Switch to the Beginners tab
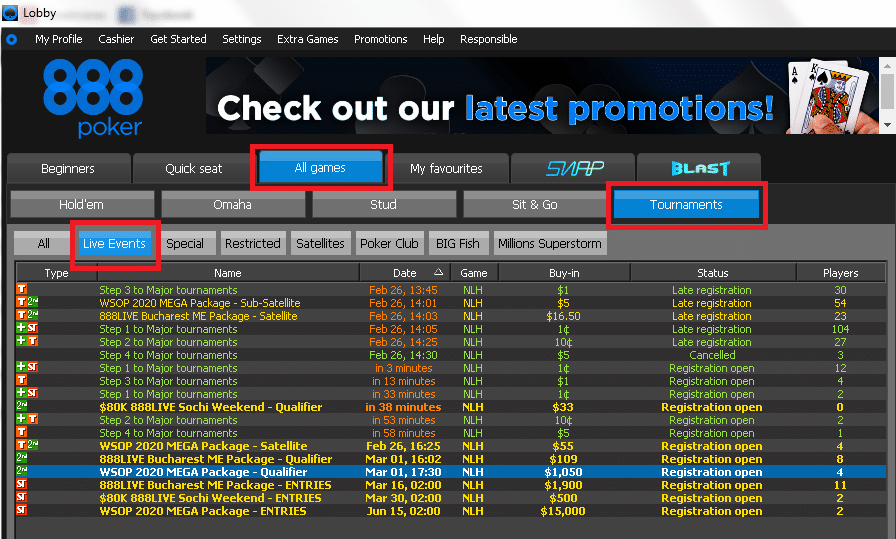 [x=69, y=169]
